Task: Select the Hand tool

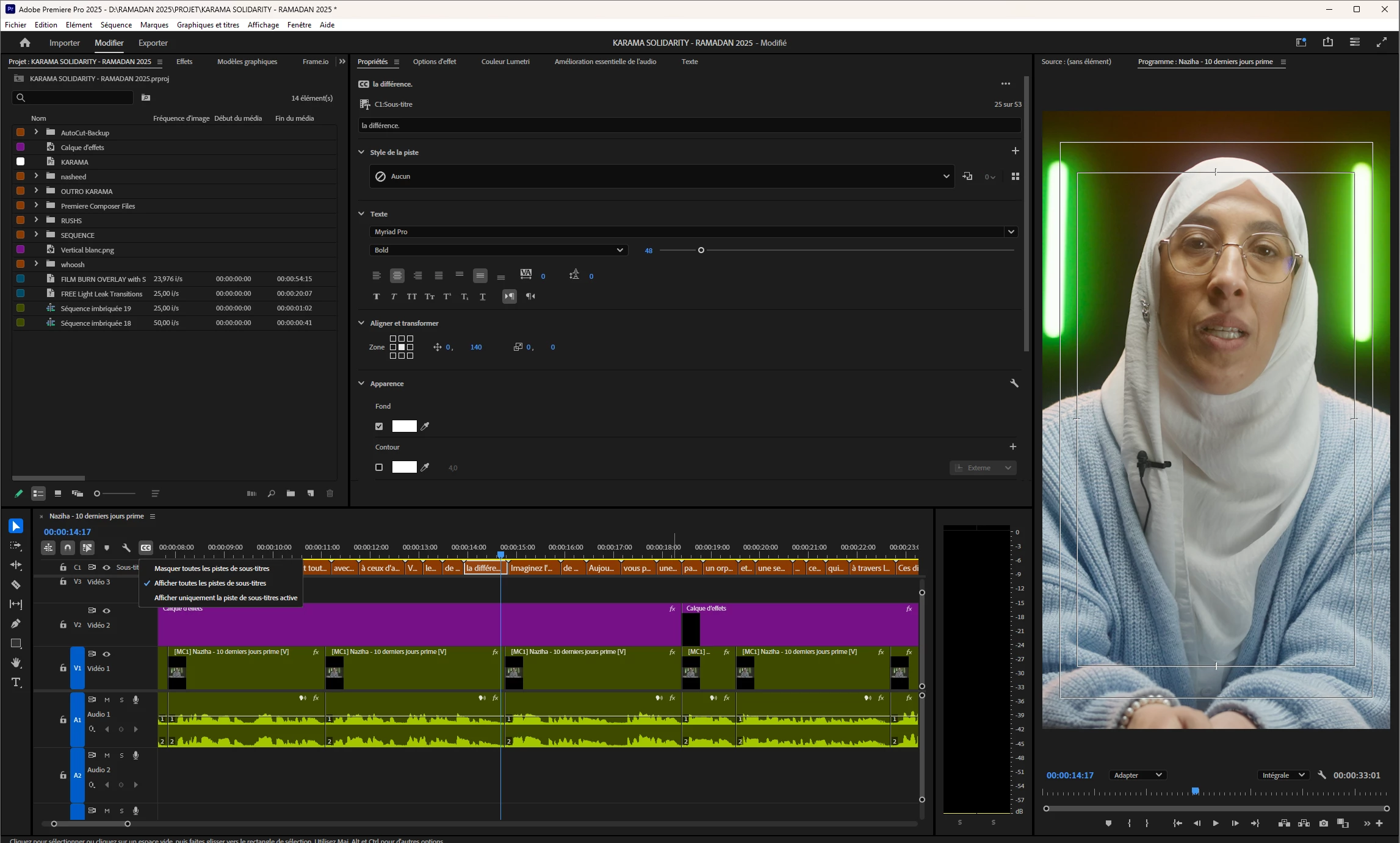Action: (16, 662)
